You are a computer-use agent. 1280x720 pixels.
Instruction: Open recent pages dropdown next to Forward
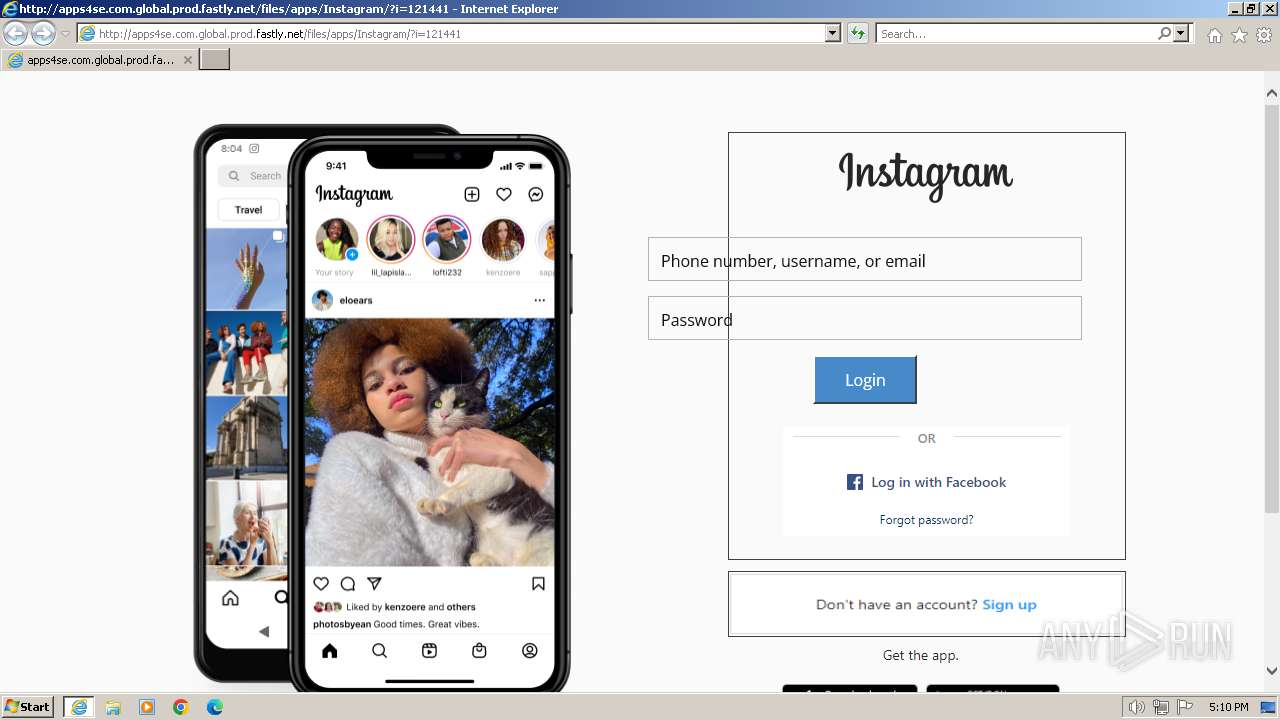pyautogui.click(x=65, y=34)
